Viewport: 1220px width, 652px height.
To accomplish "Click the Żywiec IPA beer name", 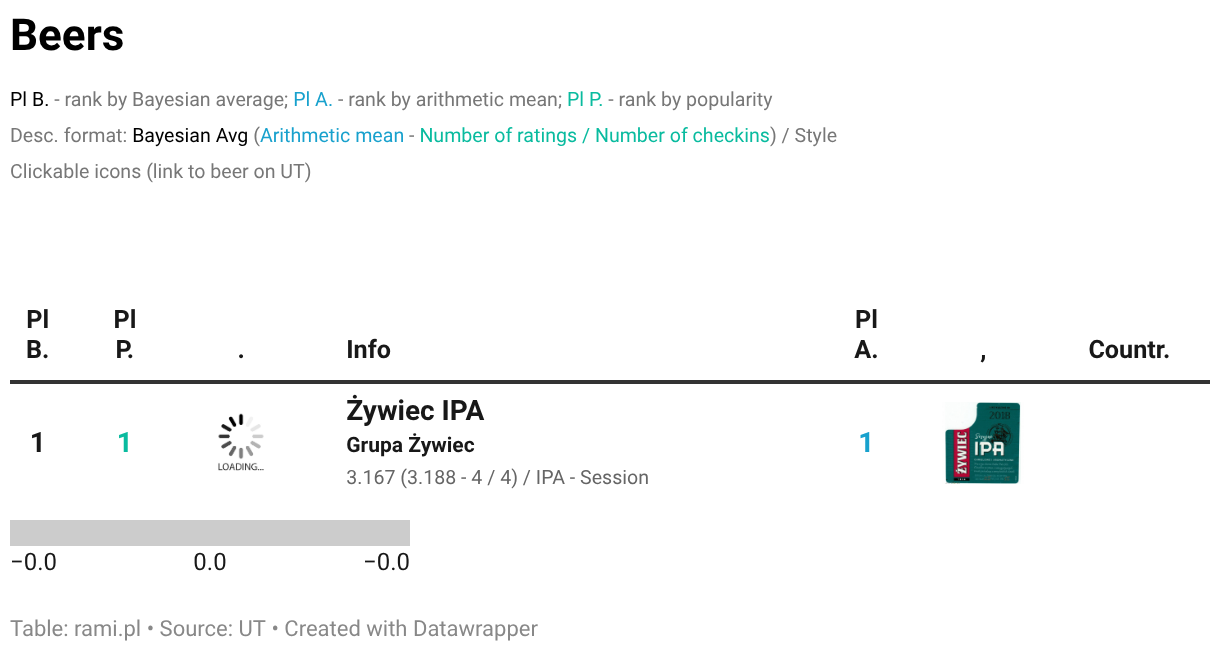I will pos(415,410).
